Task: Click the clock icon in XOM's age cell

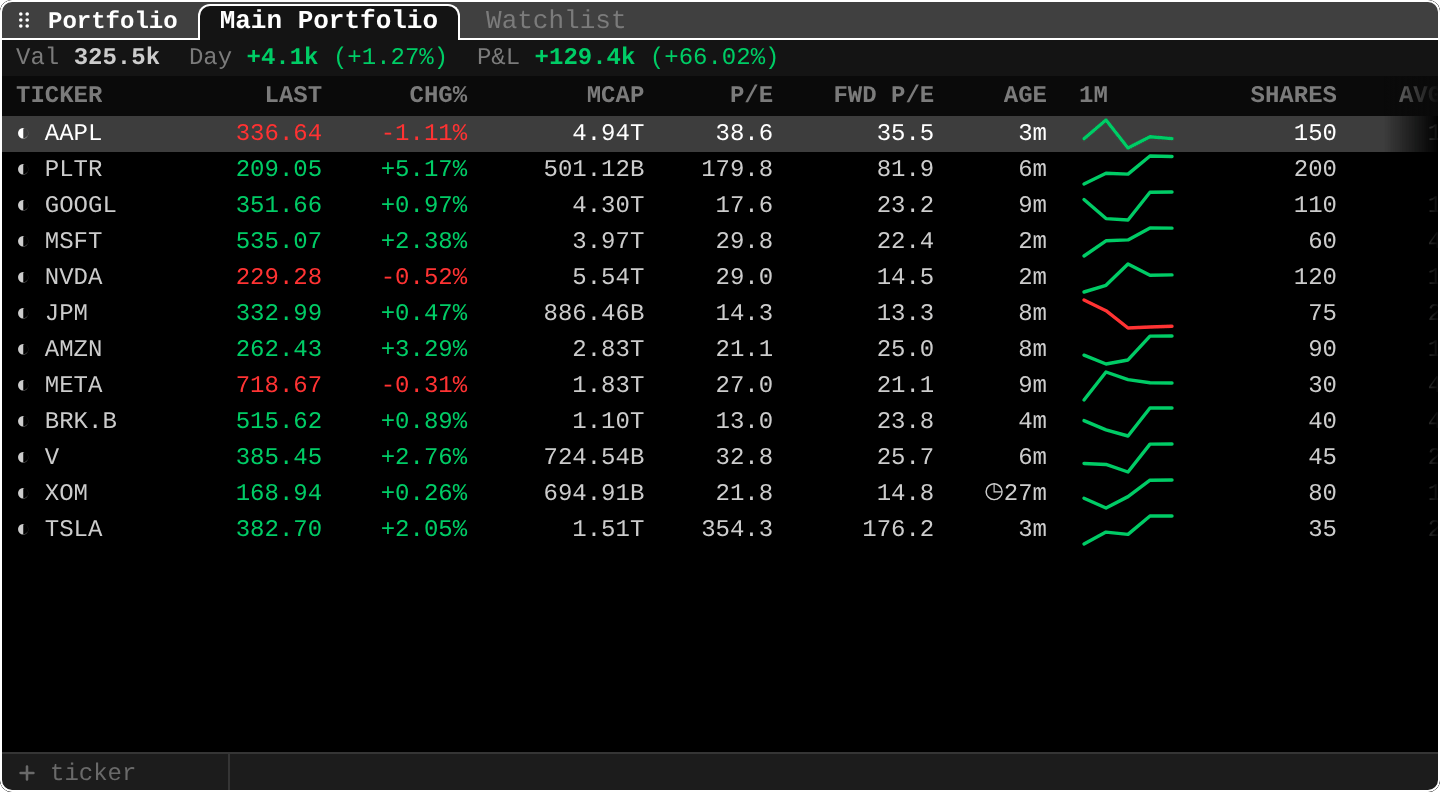Action: pos(994,492)
